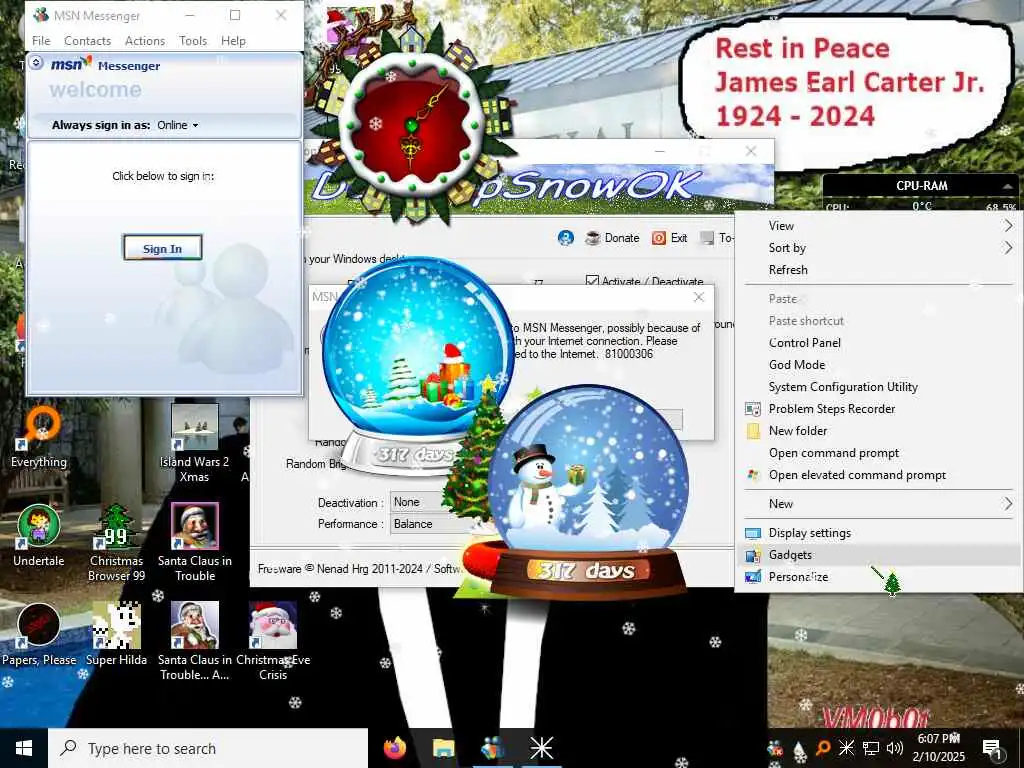Click the snowman snow globe gadget
Screen dimensions: 1024x768
pyautogui.click(x=588, y=490)
